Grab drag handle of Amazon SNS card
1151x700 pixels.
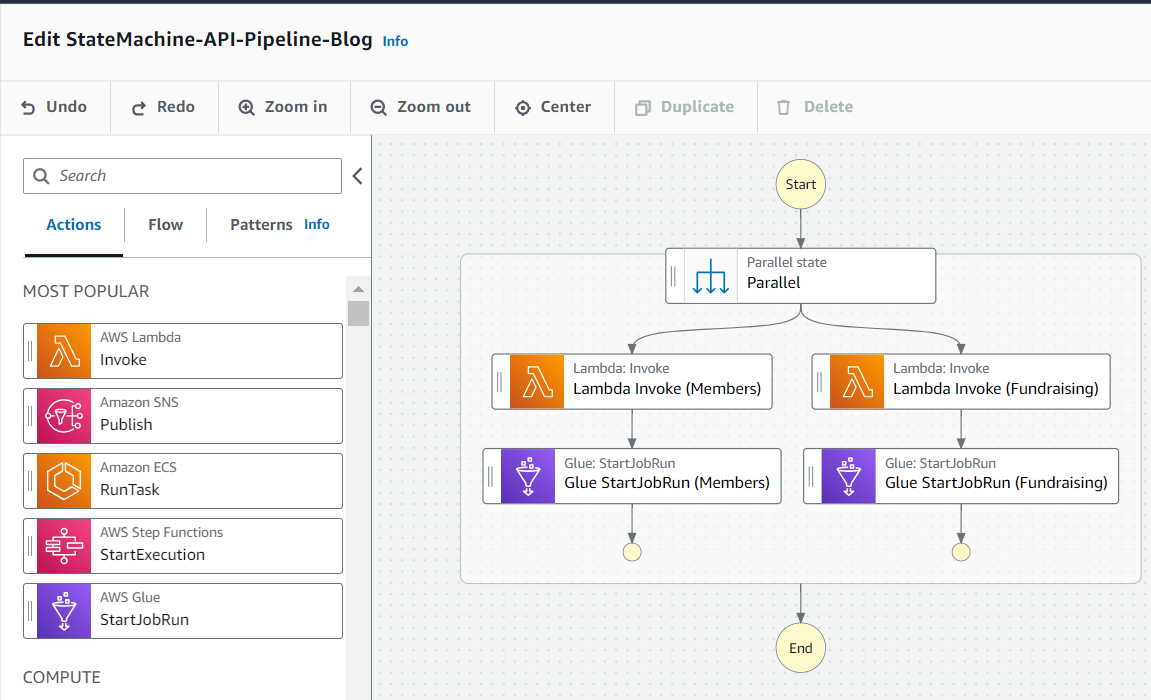30,416
